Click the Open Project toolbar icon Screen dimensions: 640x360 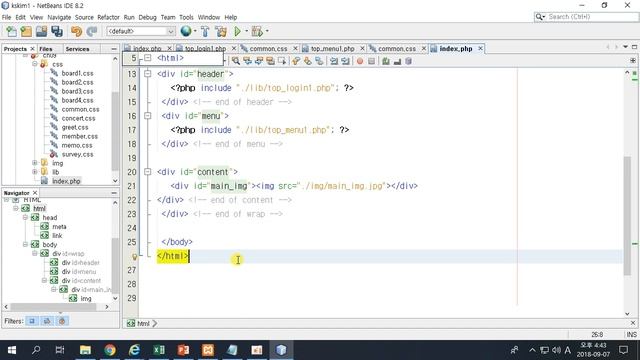[x=41, y=31]
